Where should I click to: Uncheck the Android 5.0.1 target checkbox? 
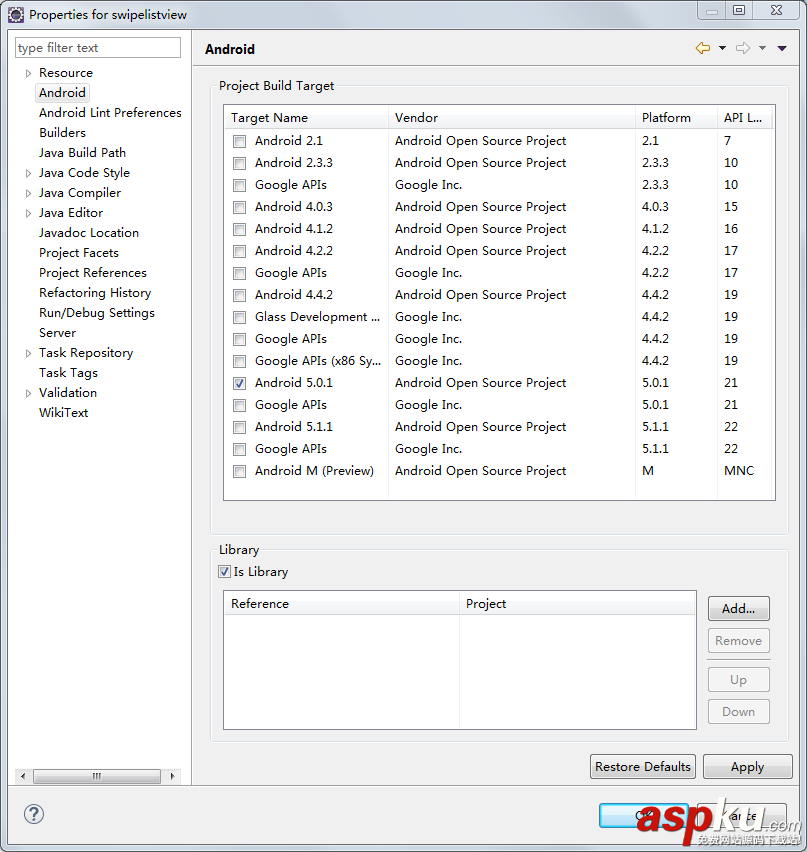point(239,383)
